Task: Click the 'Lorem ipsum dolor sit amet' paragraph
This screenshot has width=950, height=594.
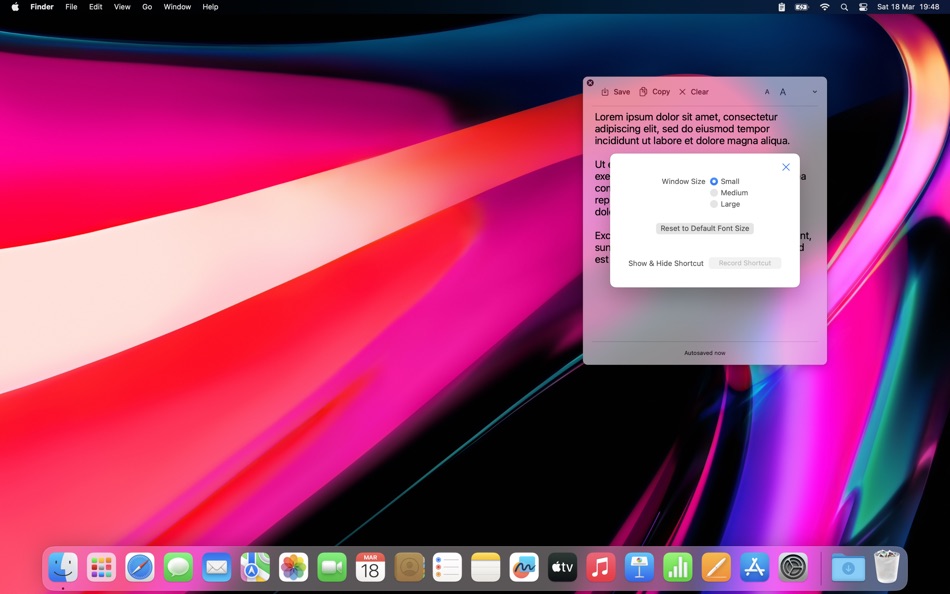Action: tap(692, 128)
